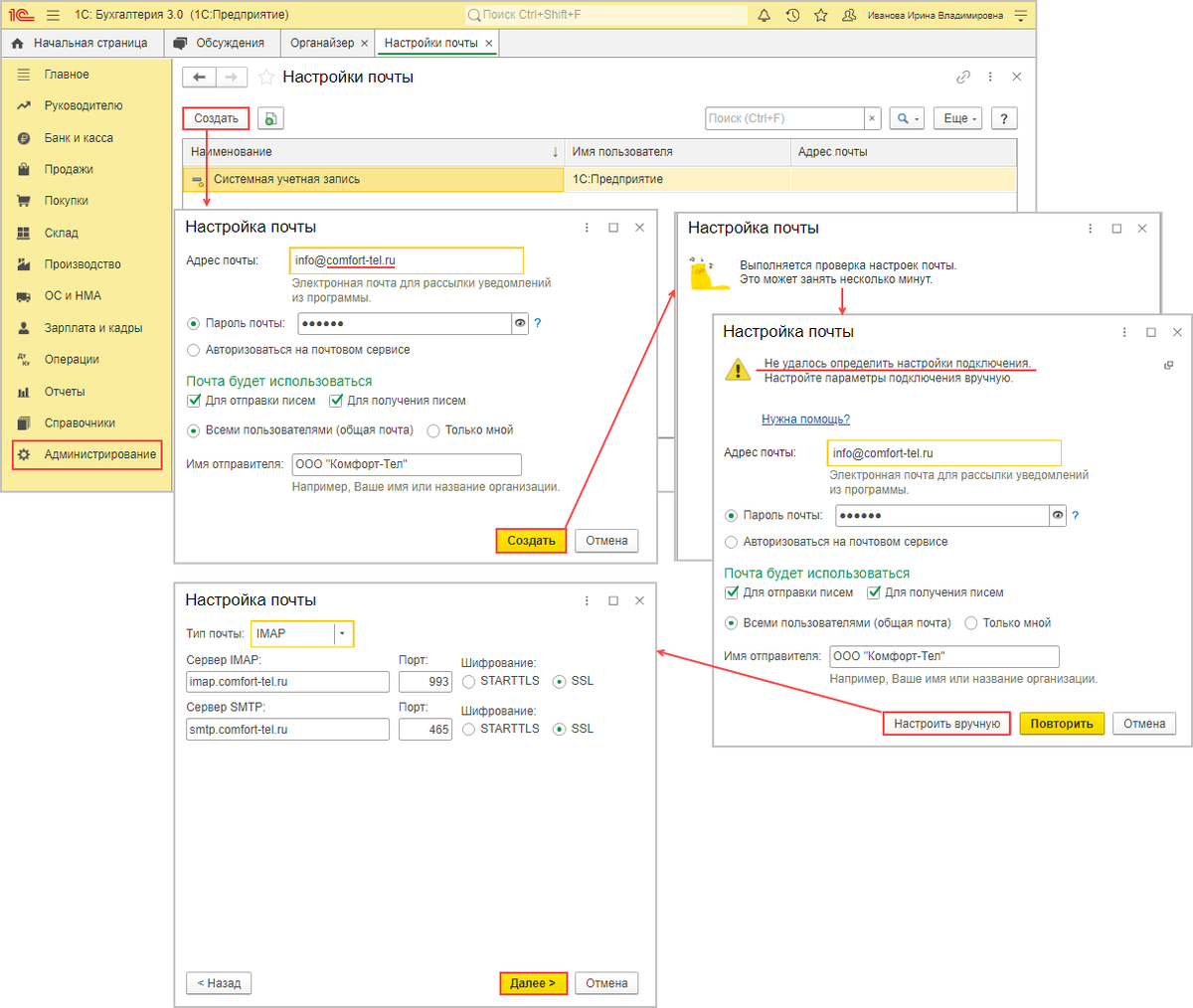
Task: Click global search field Поиск Ctrl+Shift+F
Action: (606, 15)
